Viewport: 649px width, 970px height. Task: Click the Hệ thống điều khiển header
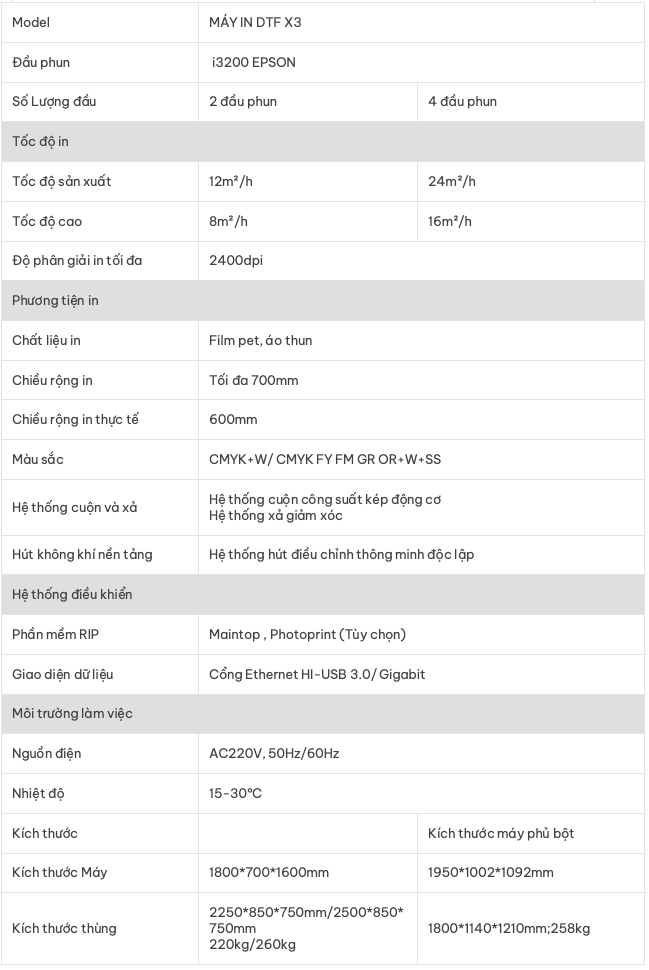pyautogui.click(x=322, y=594)
